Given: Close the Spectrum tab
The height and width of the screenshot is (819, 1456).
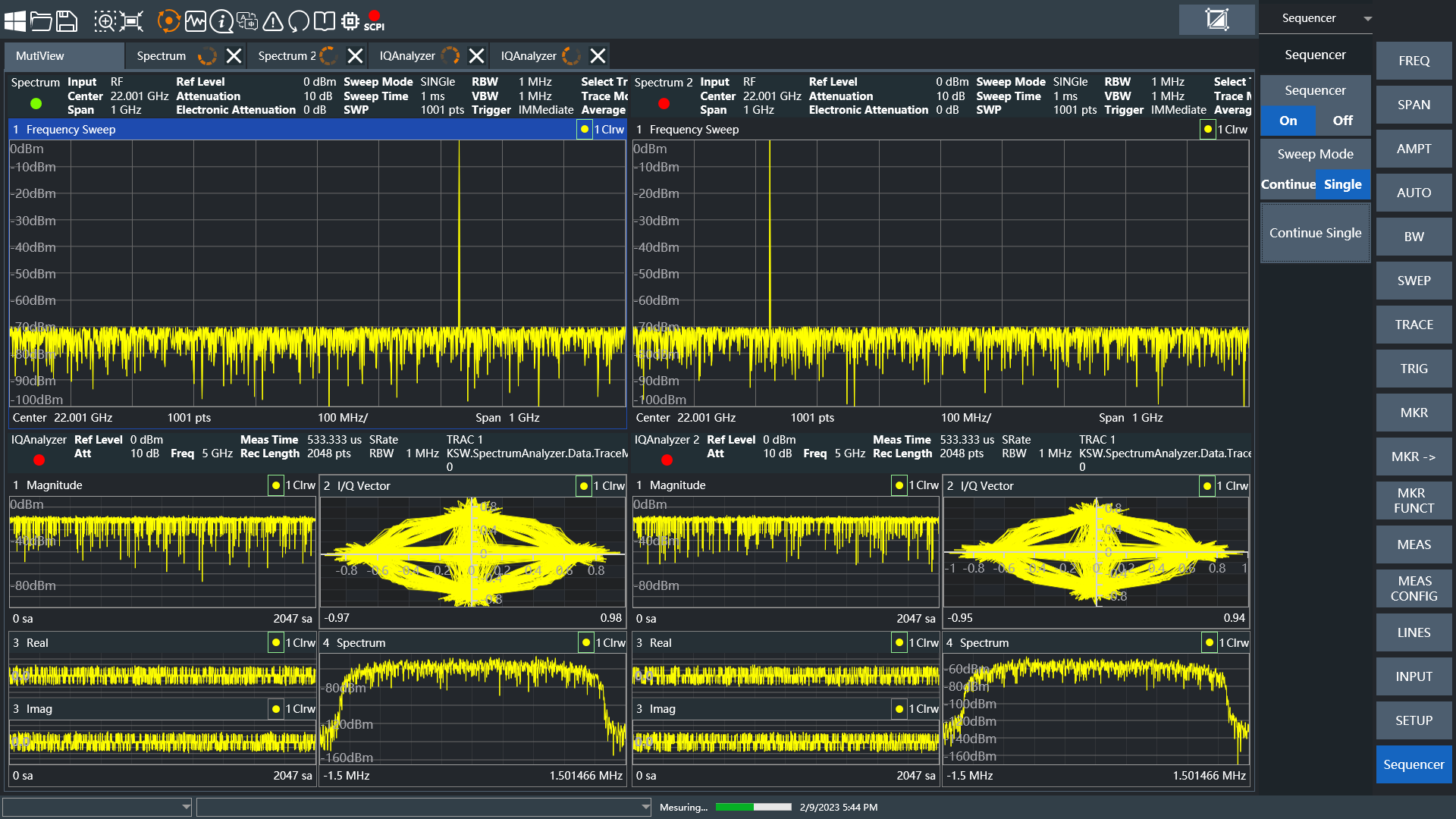Looking at the screenshot, I should pyautogui.click(x=234, y=55).
